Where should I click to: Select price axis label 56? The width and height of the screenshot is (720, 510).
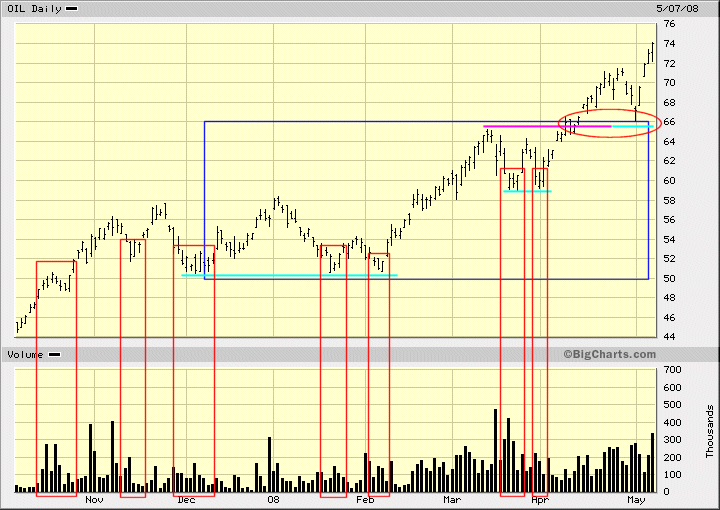tap(669, 219)
